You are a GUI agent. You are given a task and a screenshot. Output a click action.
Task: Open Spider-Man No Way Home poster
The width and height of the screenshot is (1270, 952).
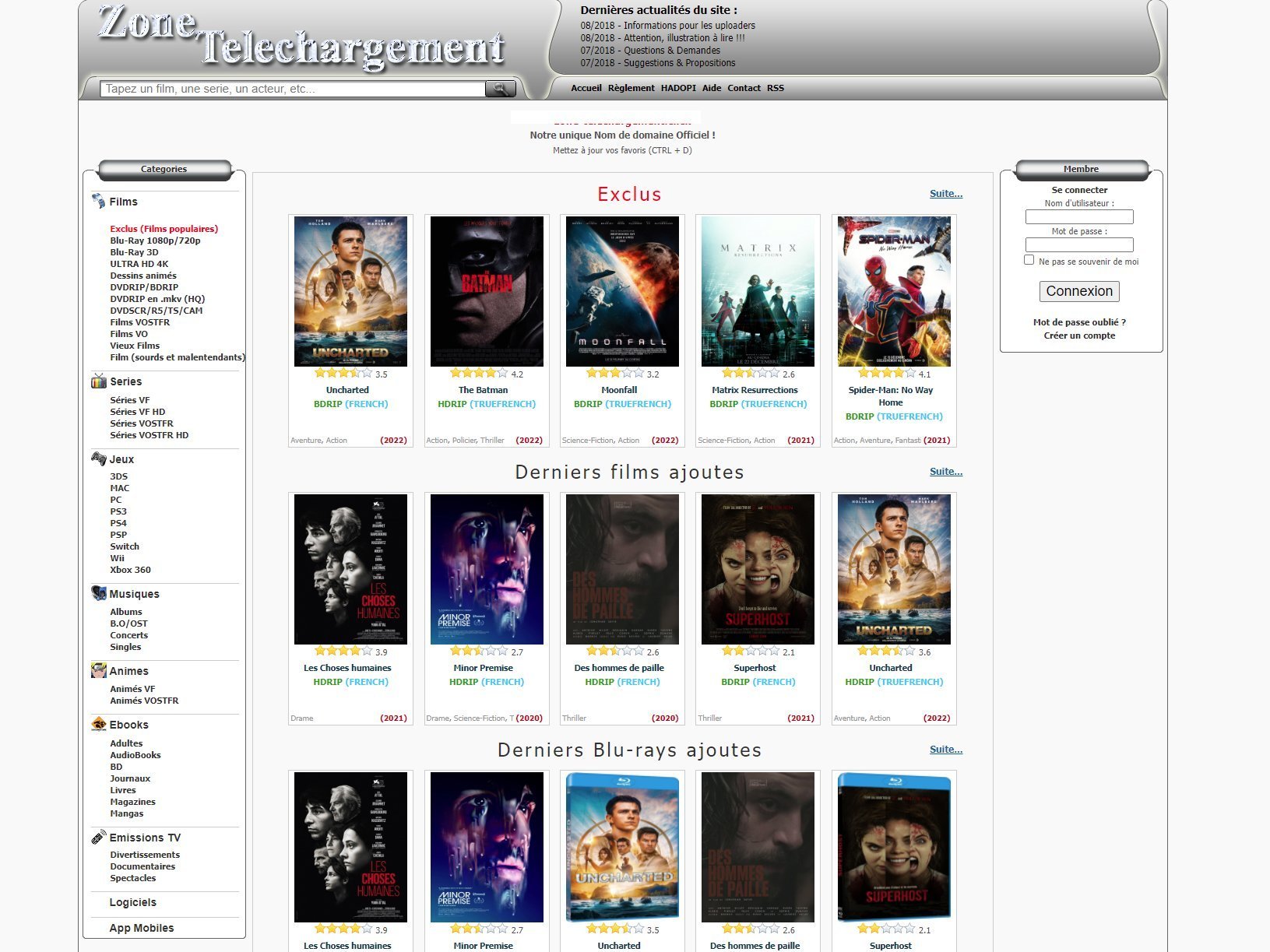point(894,291)
